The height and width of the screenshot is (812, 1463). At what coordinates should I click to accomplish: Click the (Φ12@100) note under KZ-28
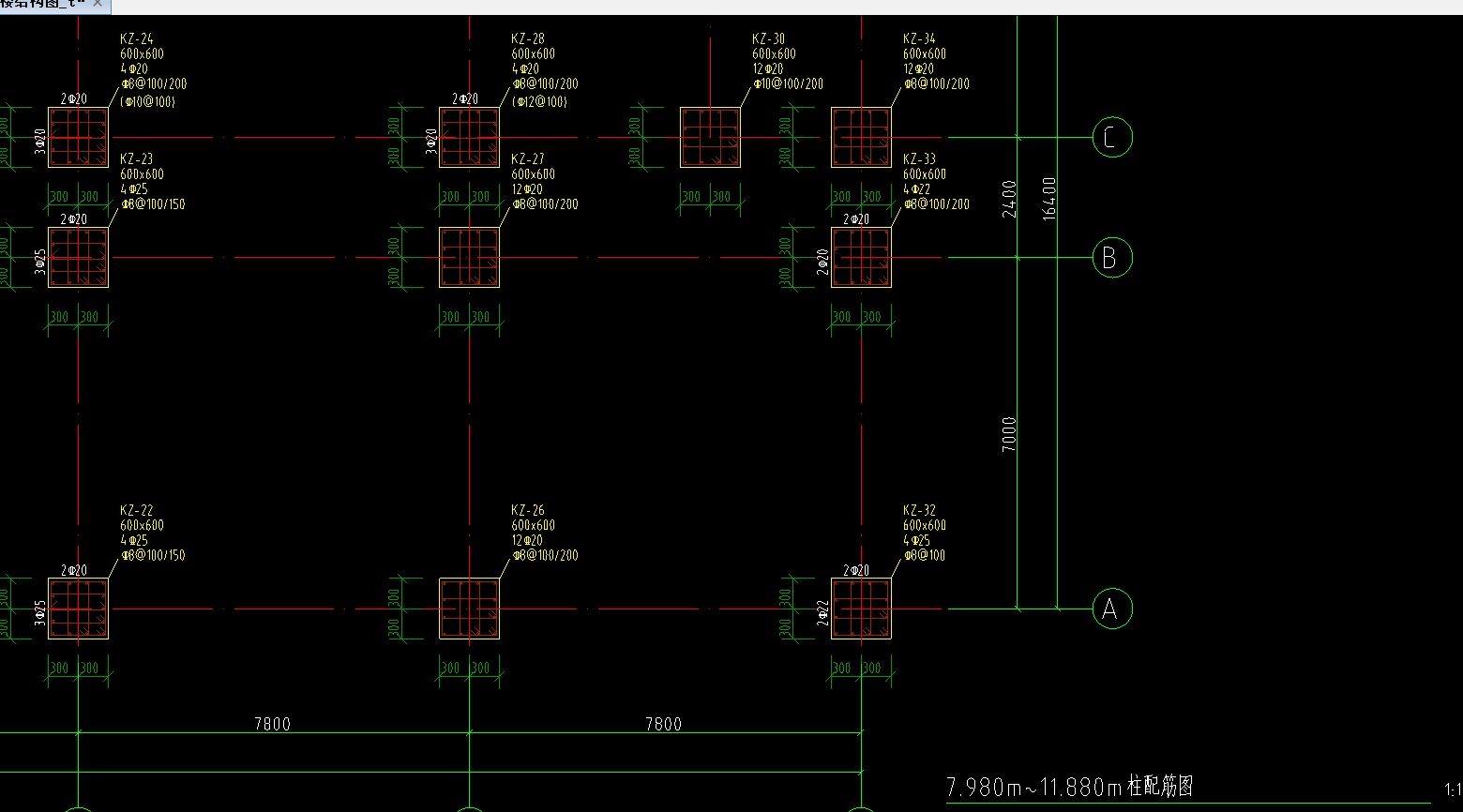pyautogui.click(x=539, y=101)
